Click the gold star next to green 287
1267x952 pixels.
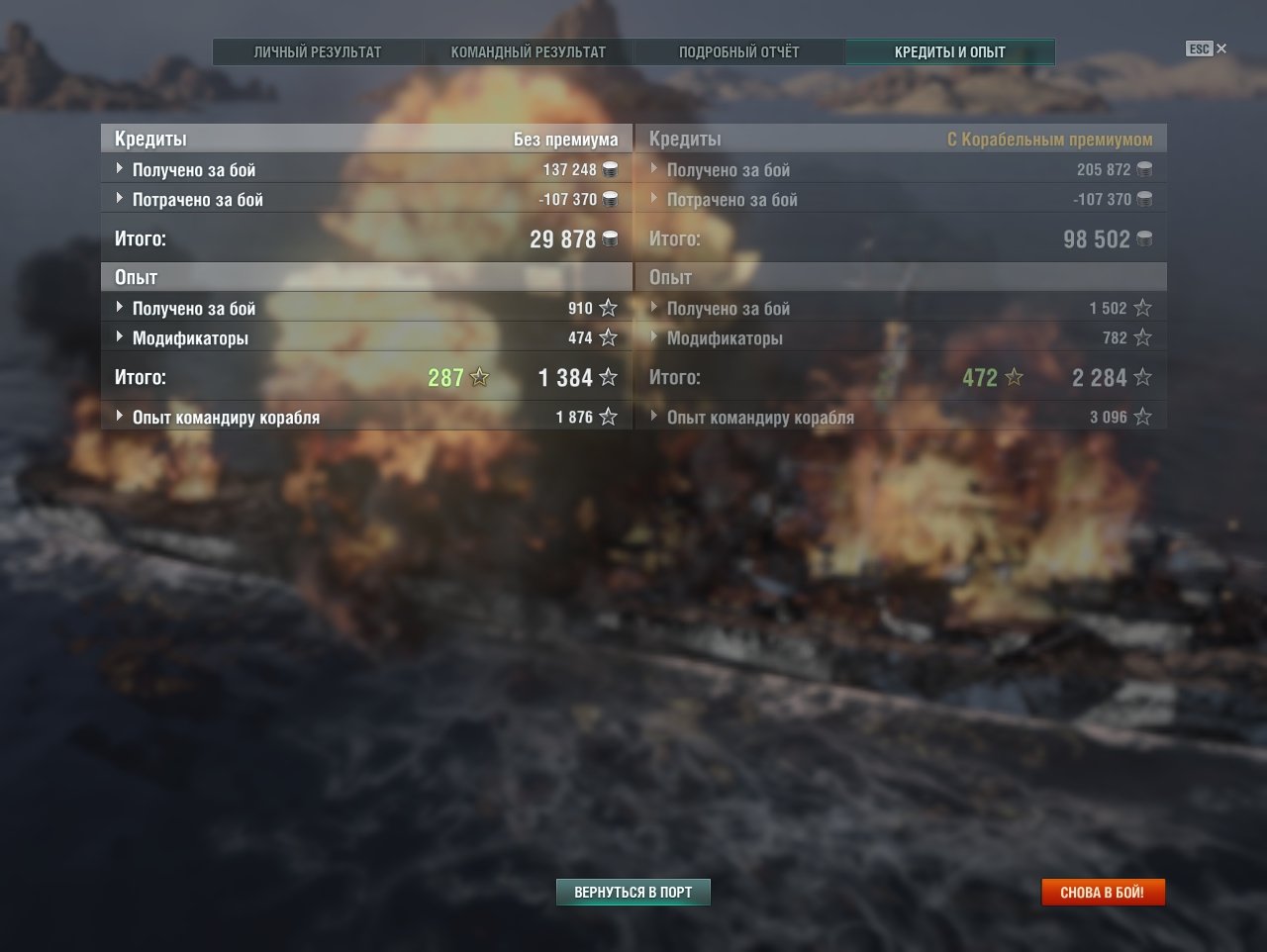coord(480,377)
